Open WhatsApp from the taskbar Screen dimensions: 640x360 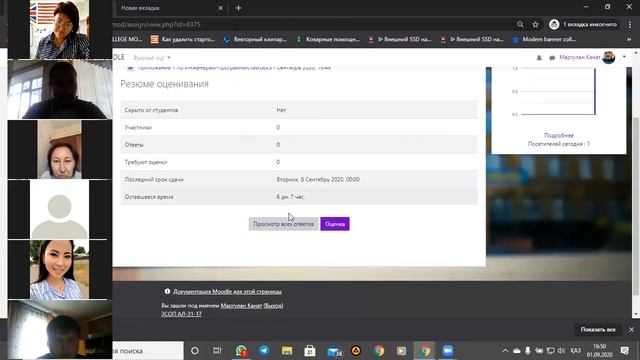click(x=241, y=351)
